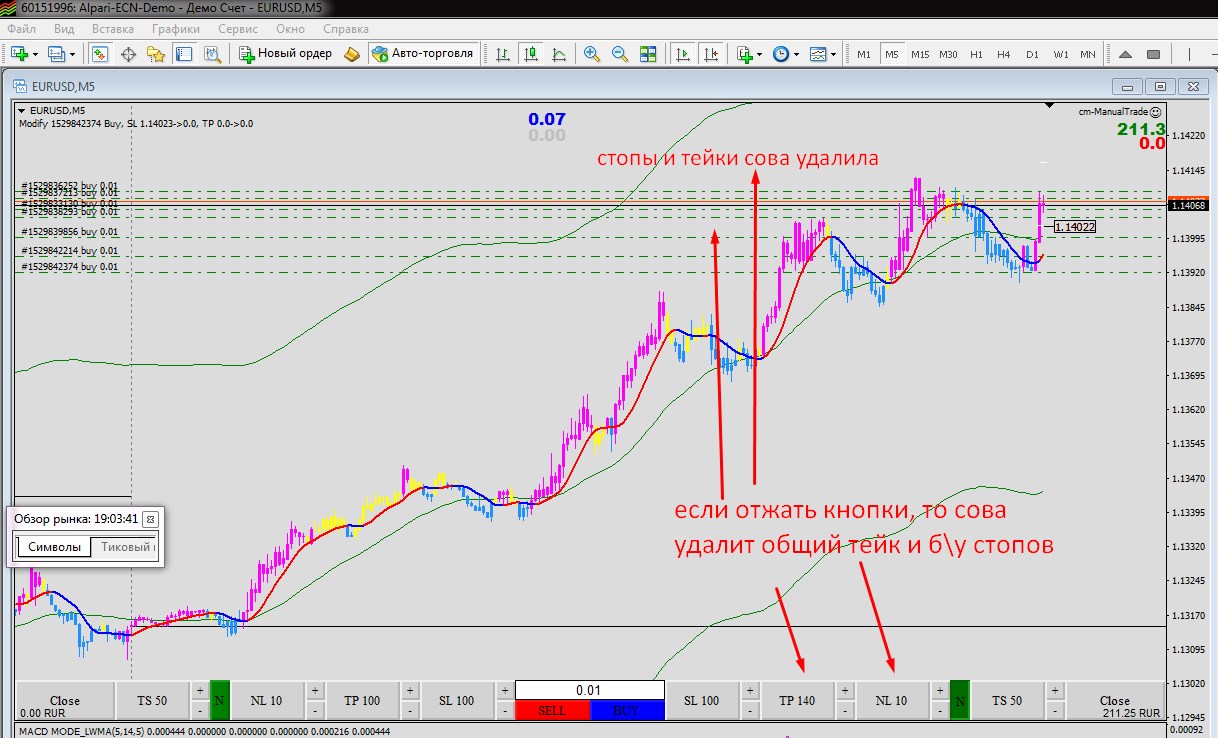
Task: Switch chart to bar chart icon
Action: coord(503,53)
